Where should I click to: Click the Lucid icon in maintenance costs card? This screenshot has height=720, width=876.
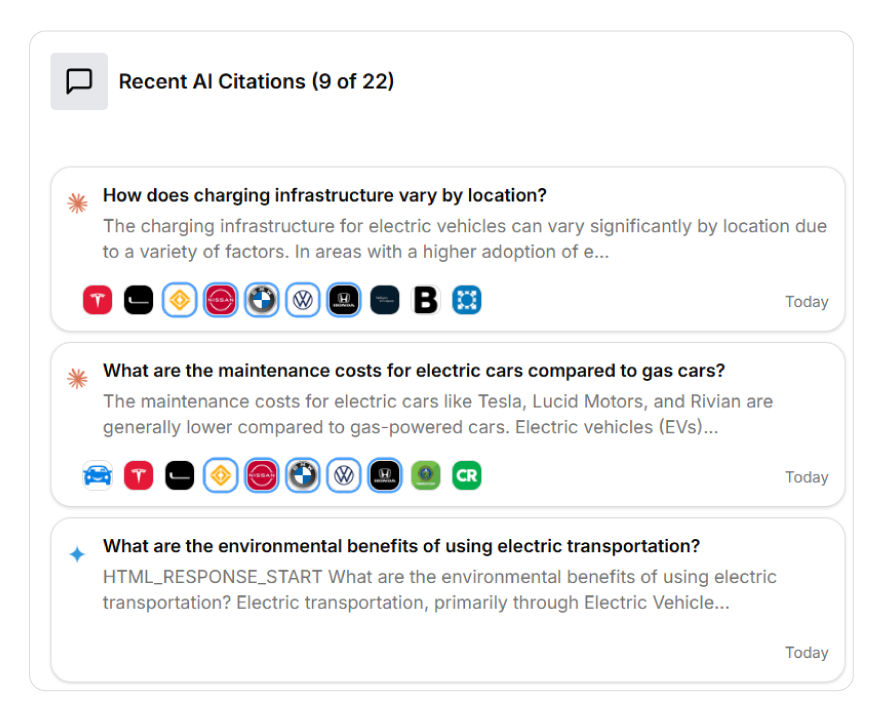point(179,476)
